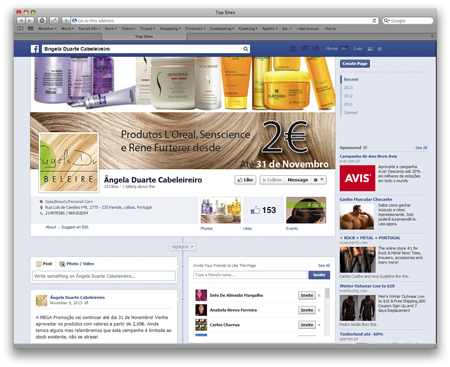
Task: Dismiss Inês De Almeida Margalho invite suggestion
Action: 319,296
